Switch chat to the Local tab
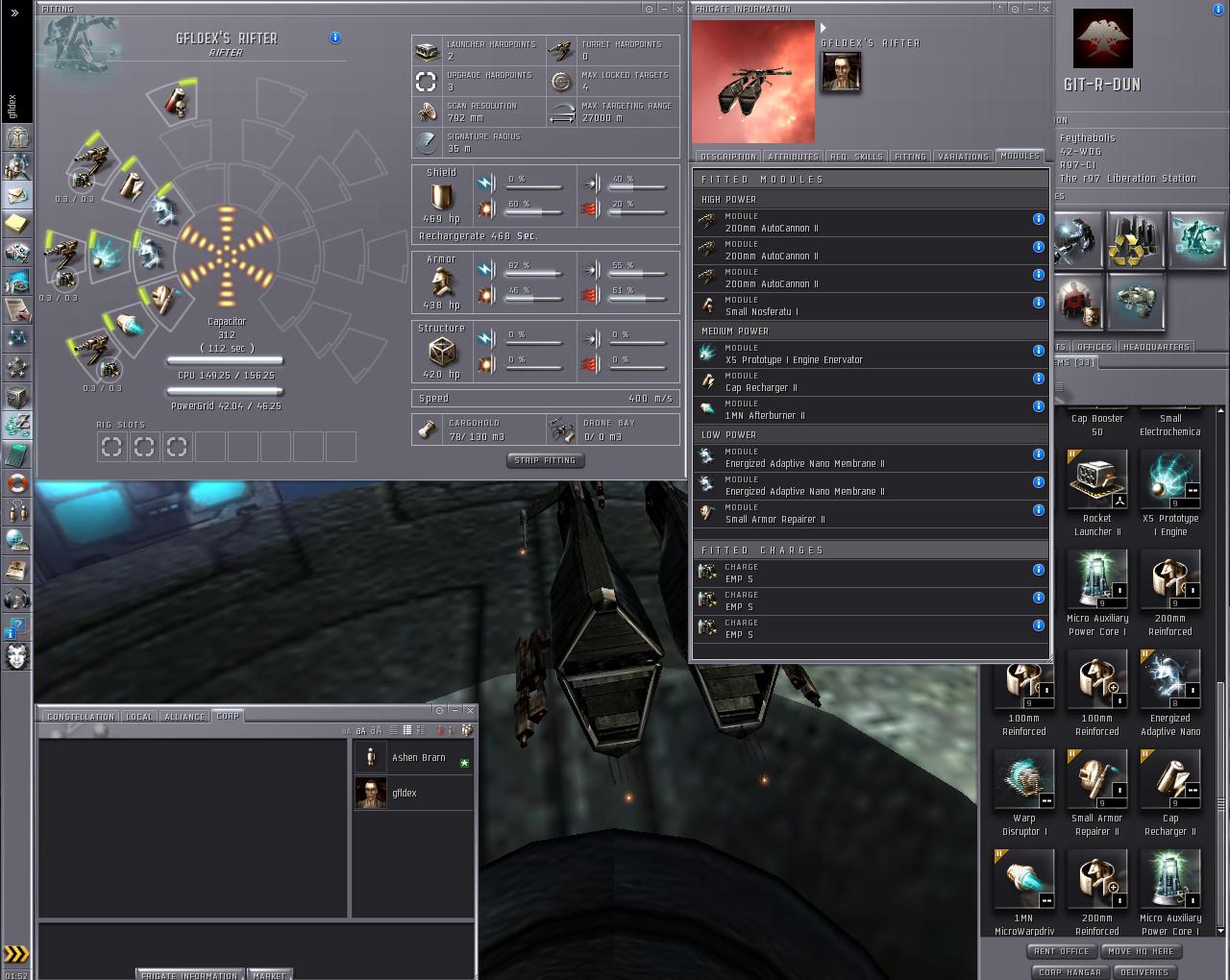 coord(139,717)
